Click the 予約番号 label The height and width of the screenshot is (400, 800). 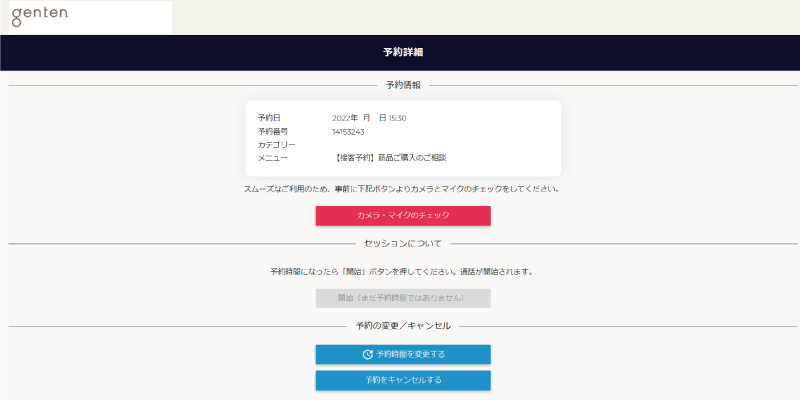point(272,132)
